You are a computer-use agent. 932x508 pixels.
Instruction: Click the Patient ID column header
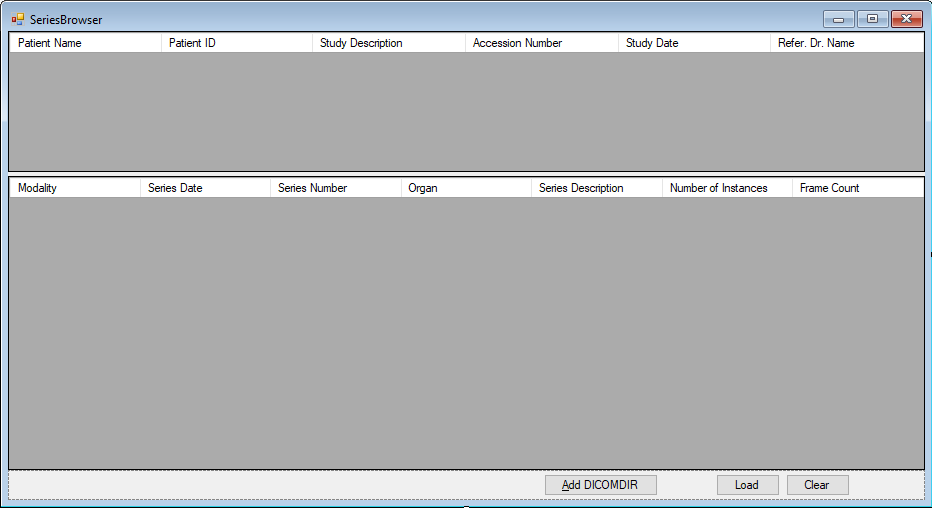[x=237, y=43]
